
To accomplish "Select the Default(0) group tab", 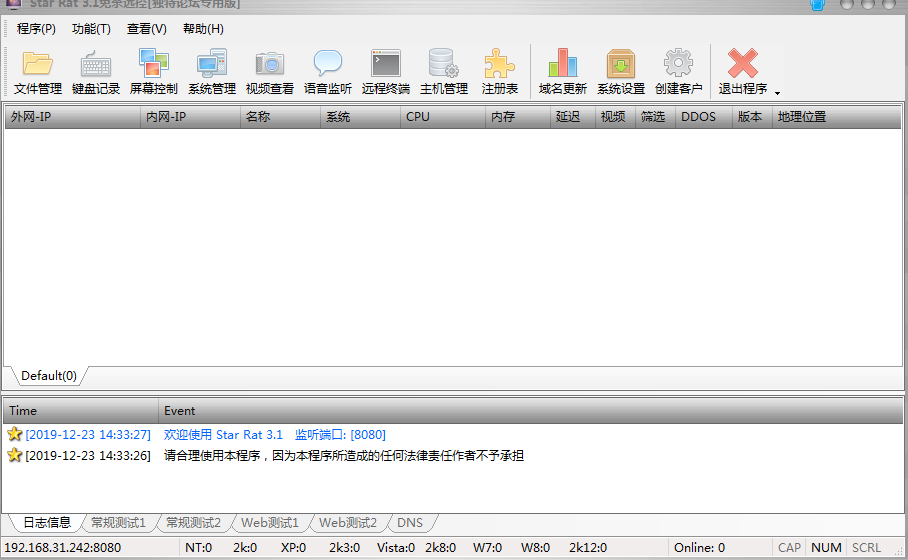I will tap(49, 376).
